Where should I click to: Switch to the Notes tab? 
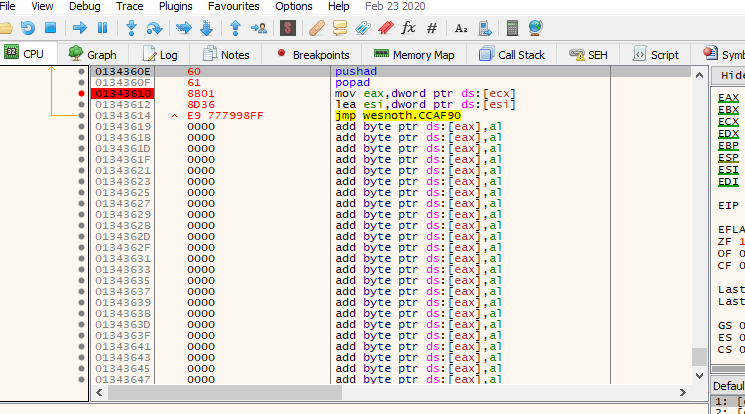[x=226, y=55]
